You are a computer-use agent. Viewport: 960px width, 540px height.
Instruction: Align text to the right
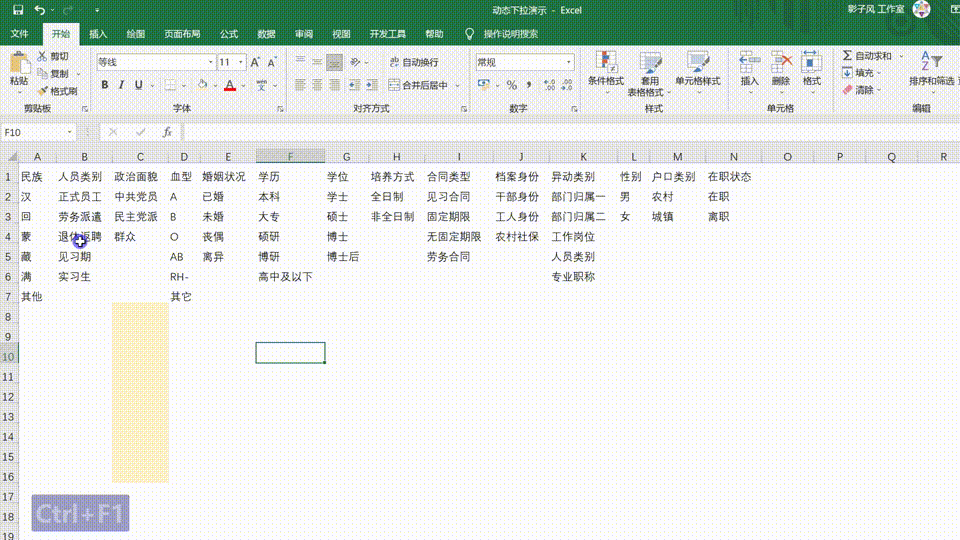334,85
